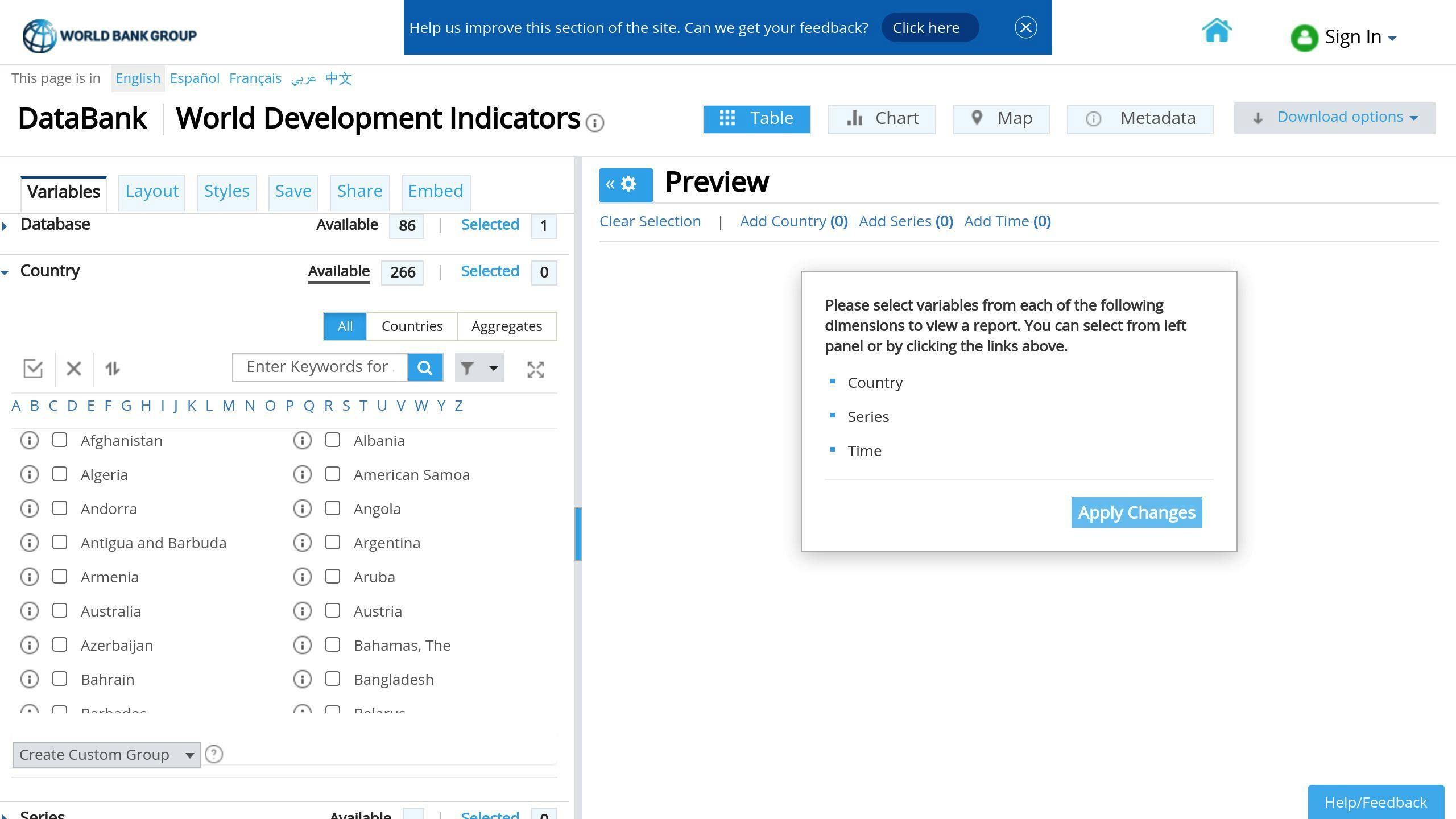The height and width of the screenshot is (819, 1456).
Task: Show info for Bangladesh
Action: coord(303,679)
